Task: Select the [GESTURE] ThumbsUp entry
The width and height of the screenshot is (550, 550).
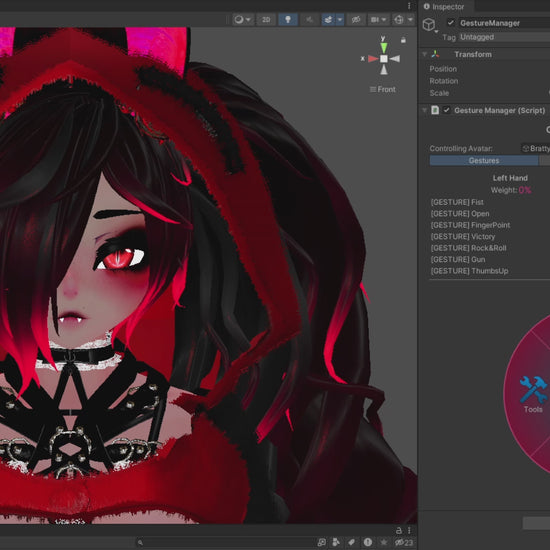Action: 469,271
